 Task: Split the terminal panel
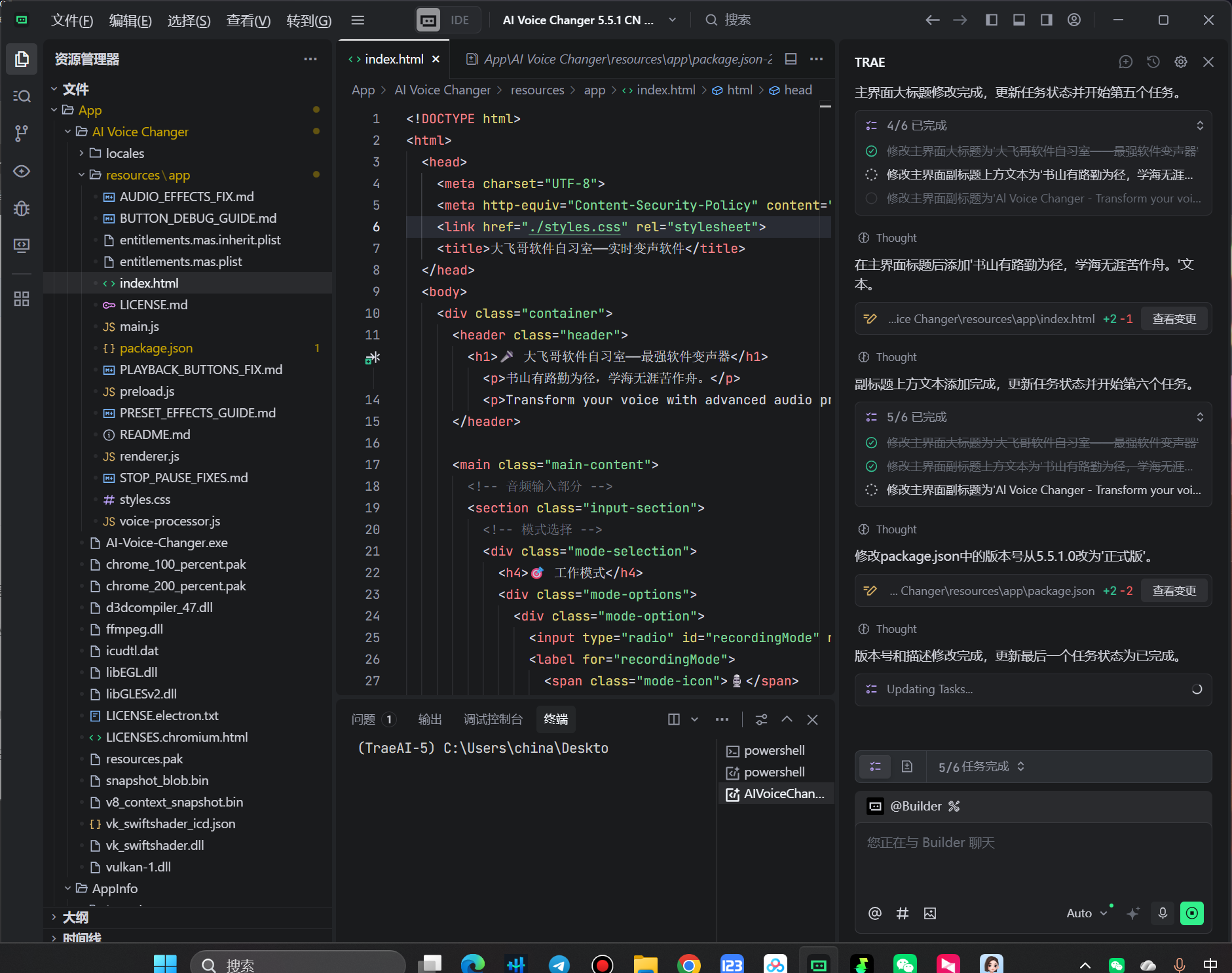coord(673,719)
